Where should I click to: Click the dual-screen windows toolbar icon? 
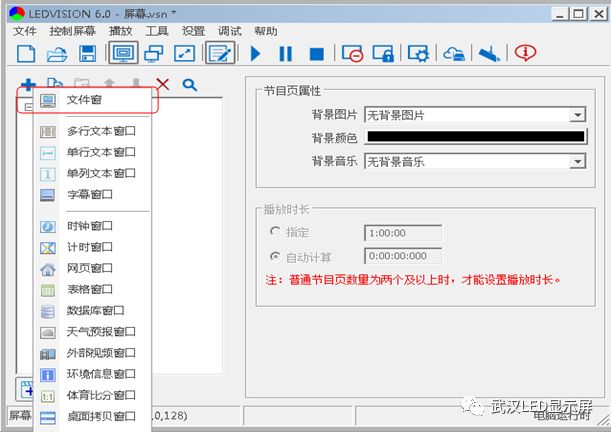click(x=153, y=53)
